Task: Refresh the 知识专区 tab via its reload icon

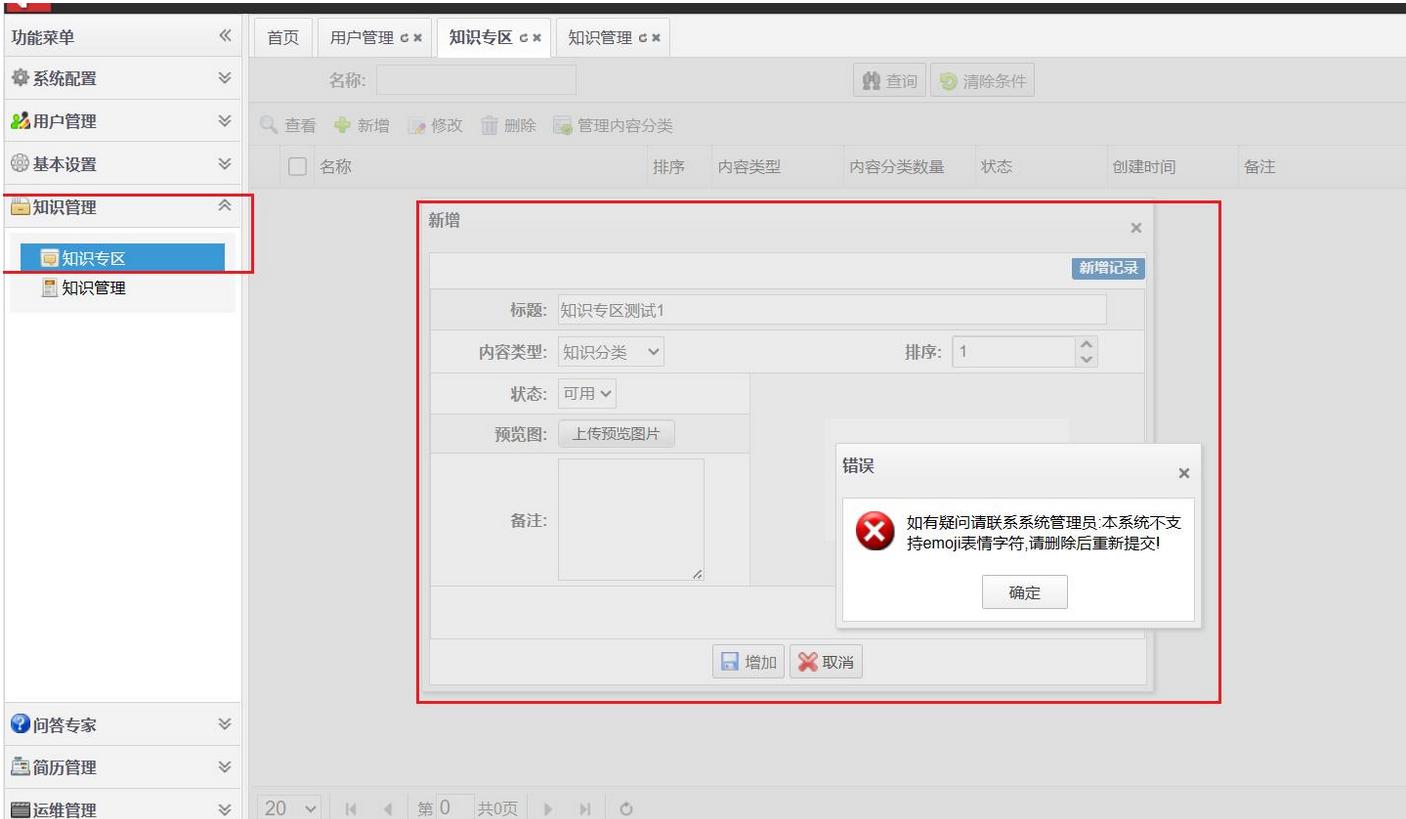Action: pyautogui.click(x=522, y=39)
